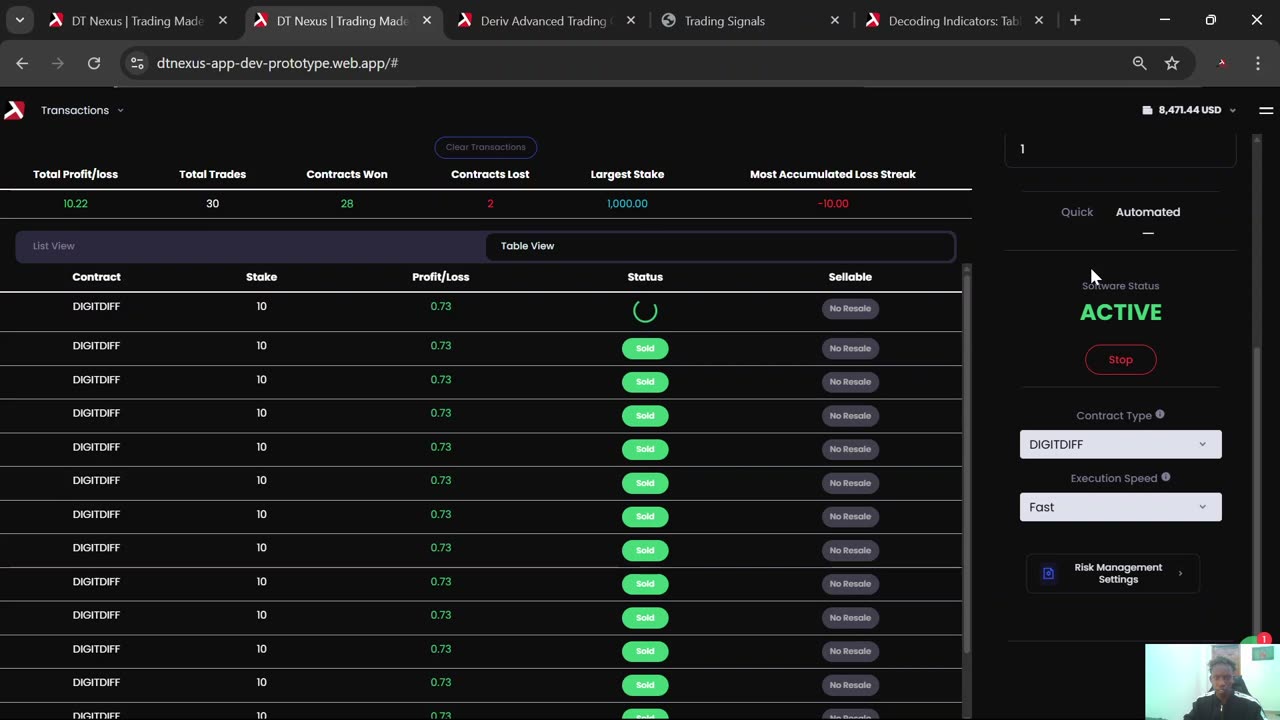Reload the page with the refresh icon
This screenshot has width=1280, height=720.
(94, 63)
